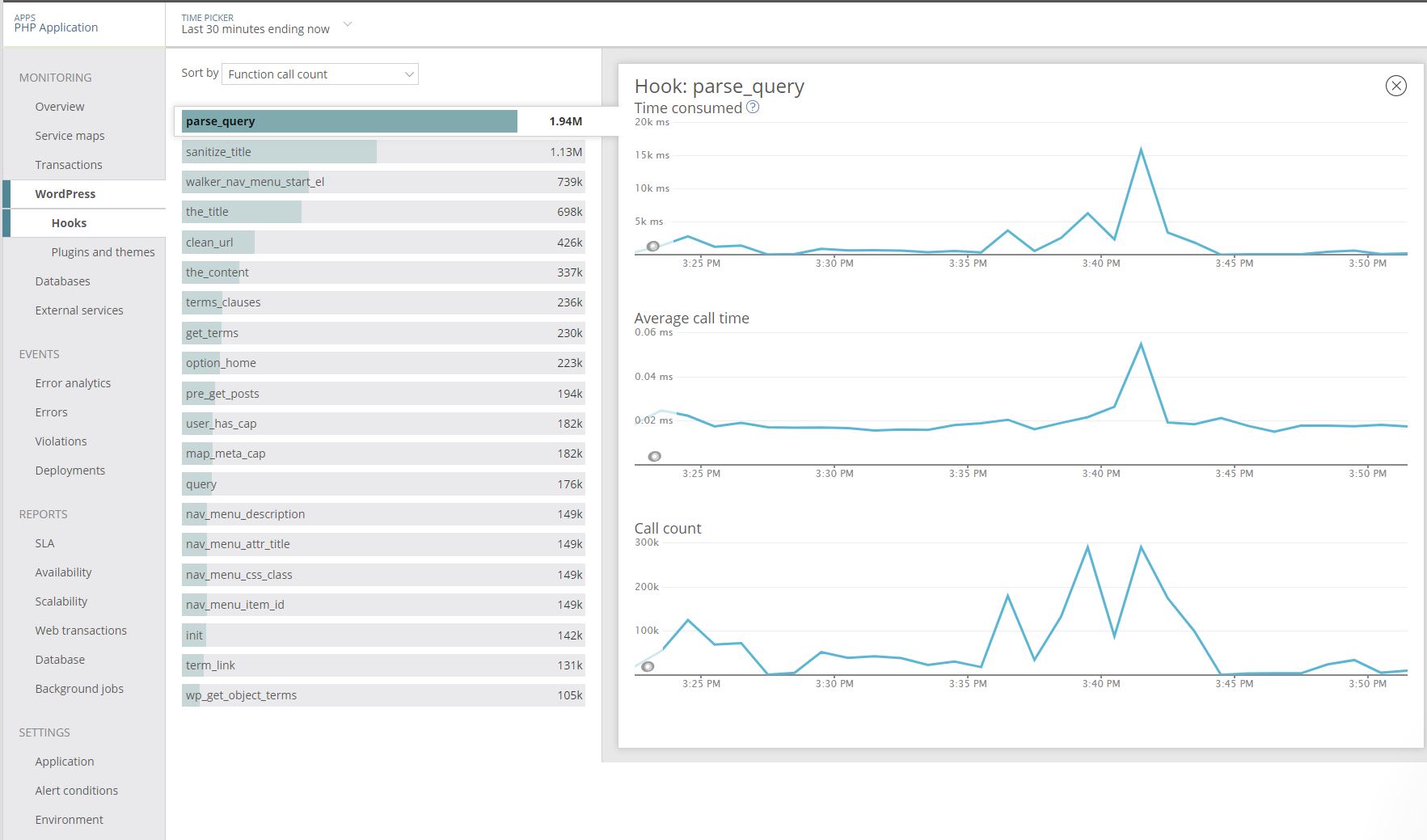Click the Time consumed help icon
The width and height of the screenshot is (1427, 840).
click(x=753, y=108)
